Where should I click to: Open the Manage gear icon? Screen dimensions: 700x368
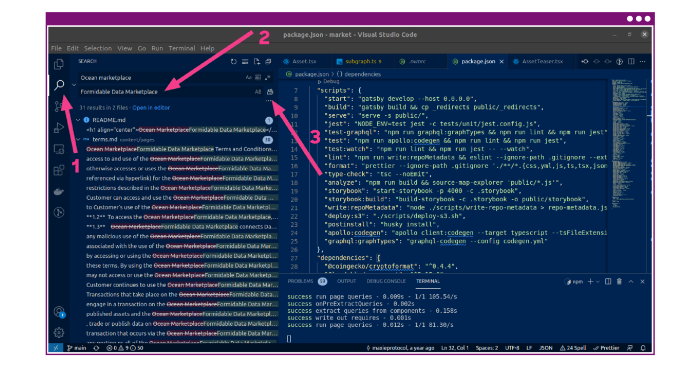[x=59, y=333]
